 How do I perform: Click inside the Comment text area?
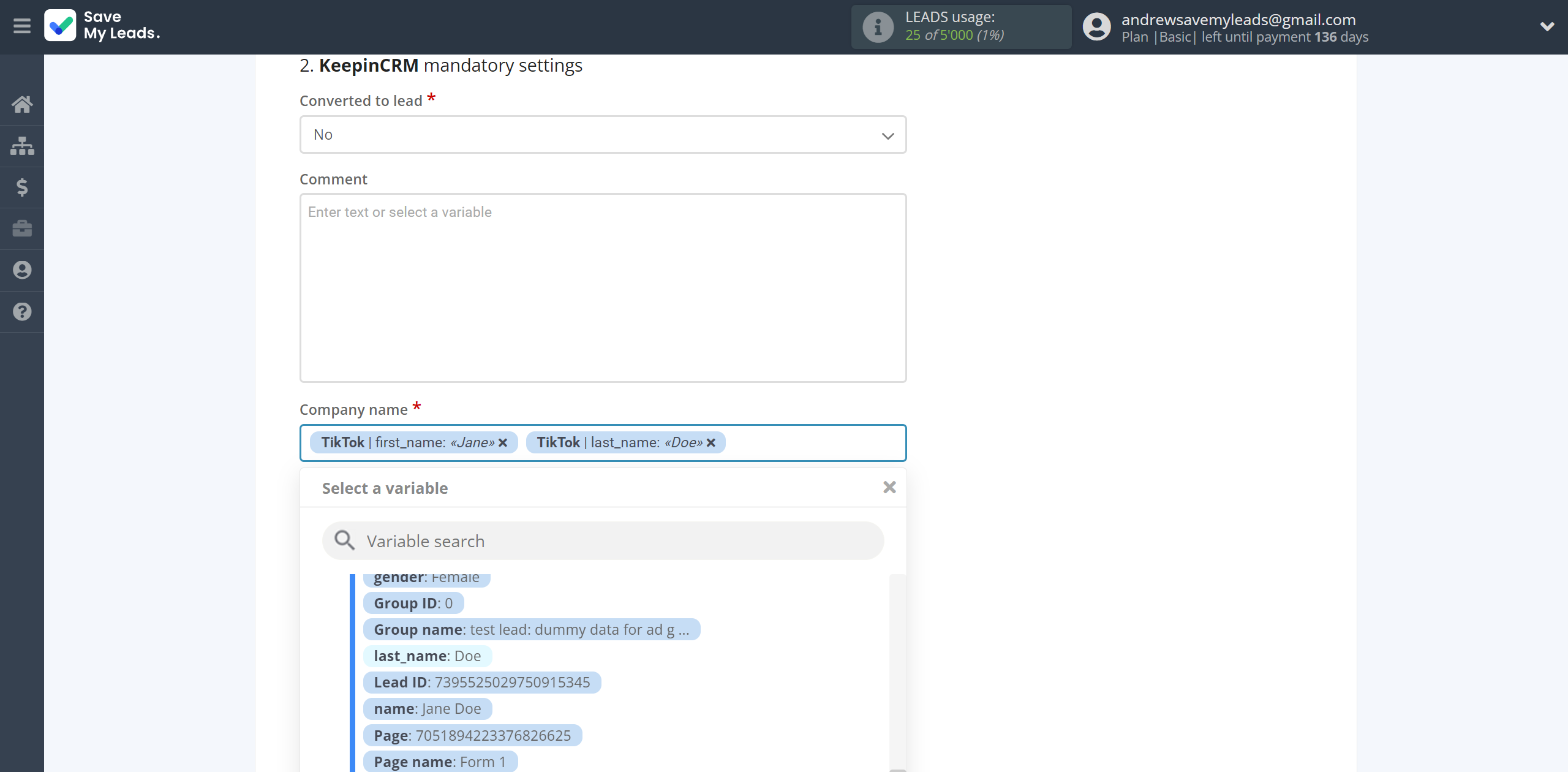[603, 288]
